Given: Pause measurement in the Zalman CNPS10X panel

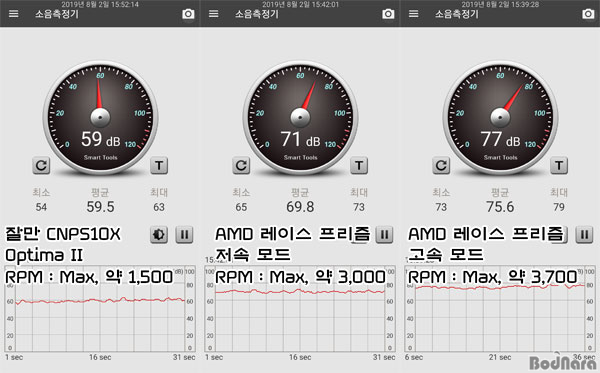Looking at the screenshot, I should point(184,235).
